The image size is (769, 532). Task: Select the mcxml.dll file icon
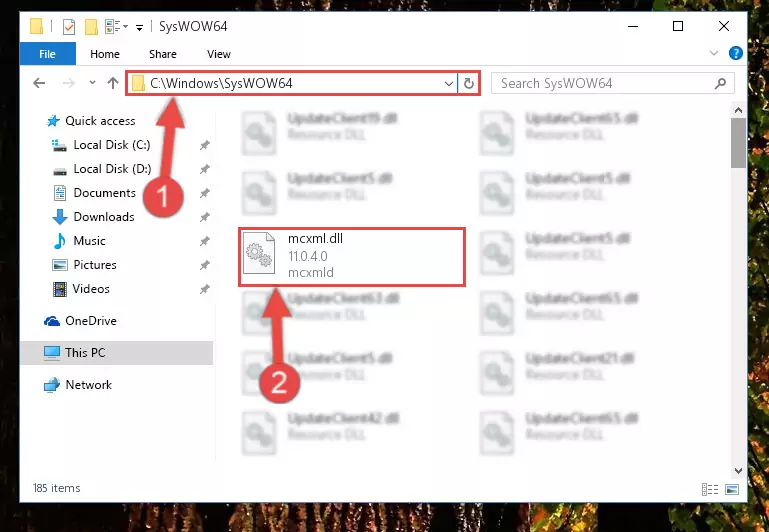pyautogui.click(x=259, y=254)
